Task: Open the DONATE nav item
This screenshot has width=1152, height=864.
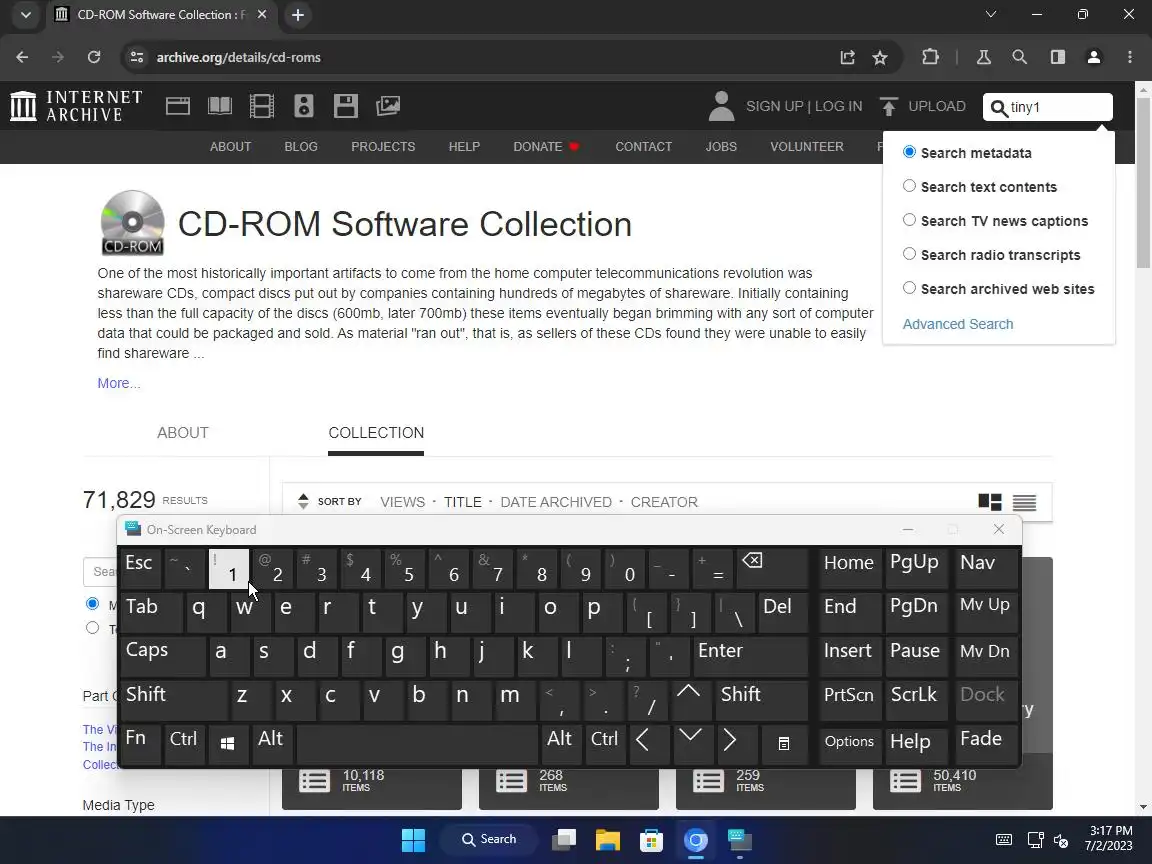Action: point(547,147)
